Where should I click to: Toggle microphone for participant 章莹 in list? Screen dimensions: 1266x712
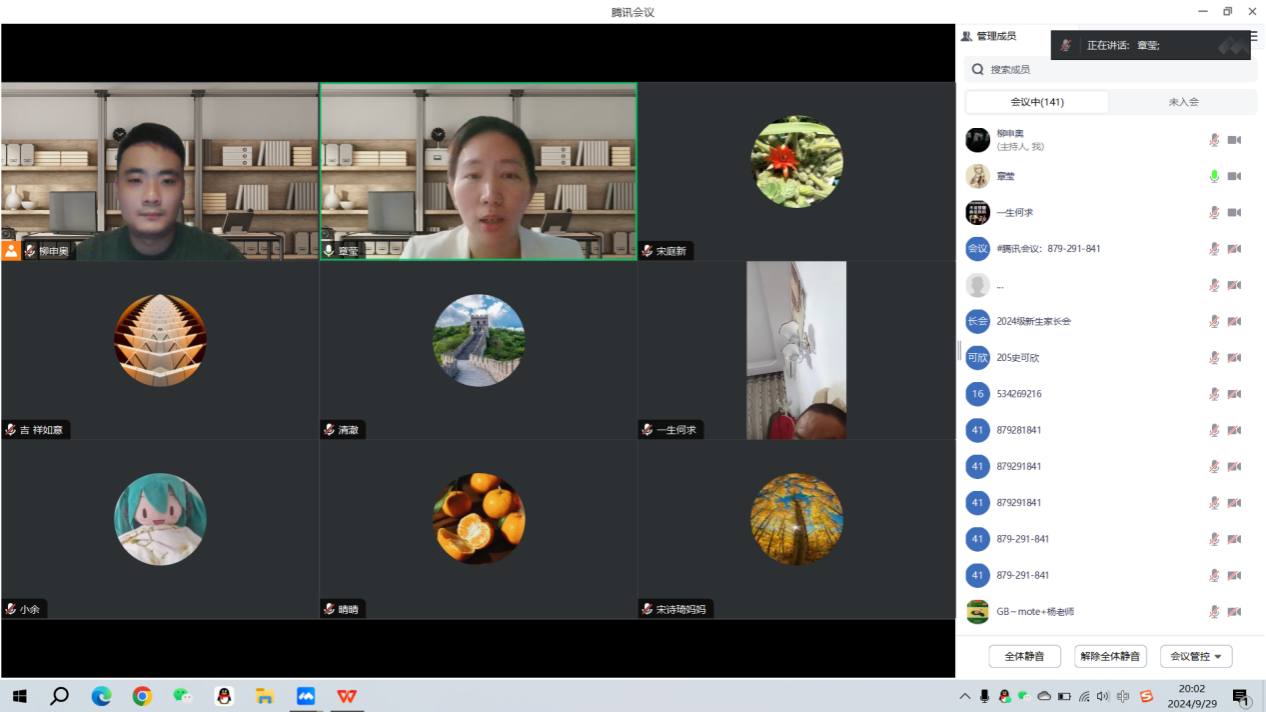[1214, 176]
